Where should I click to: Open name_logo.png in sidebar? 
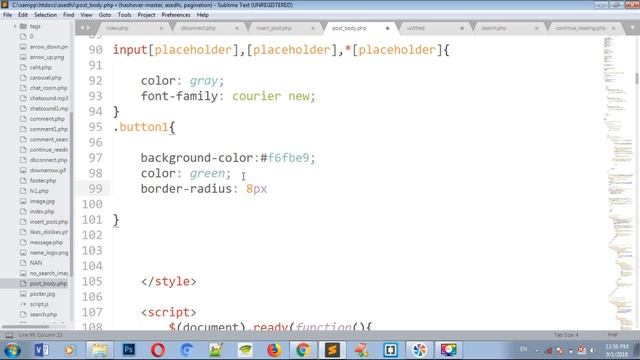coord(49,253)
